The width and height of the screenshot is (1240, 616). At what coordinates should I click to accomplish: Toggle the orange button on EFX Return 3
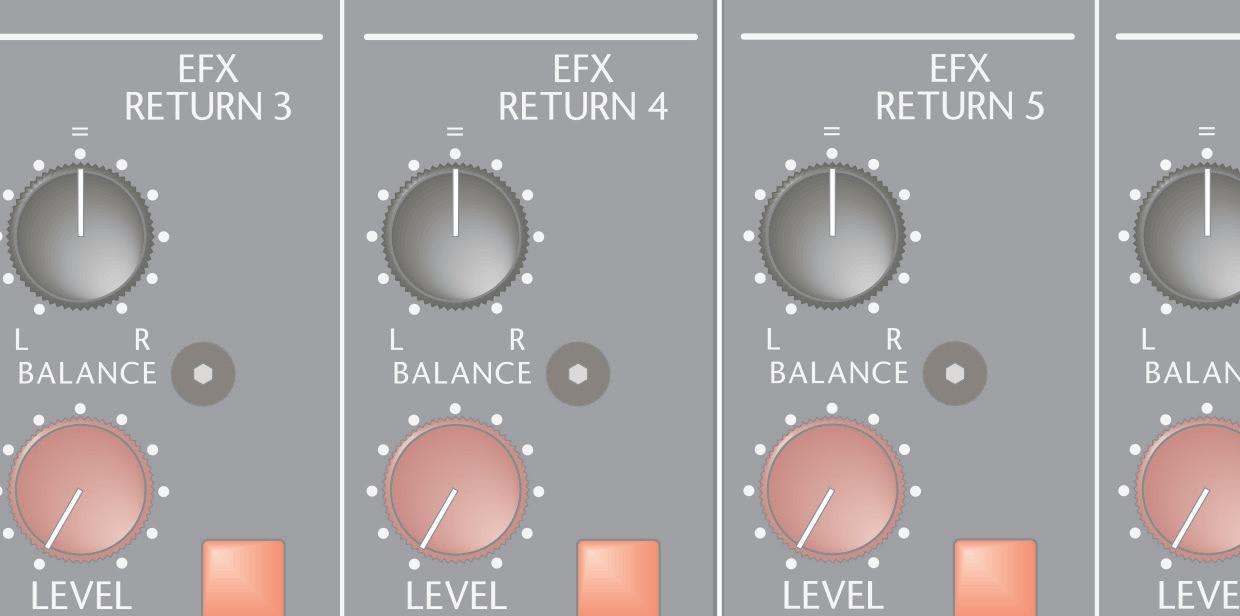click(244, 578)
